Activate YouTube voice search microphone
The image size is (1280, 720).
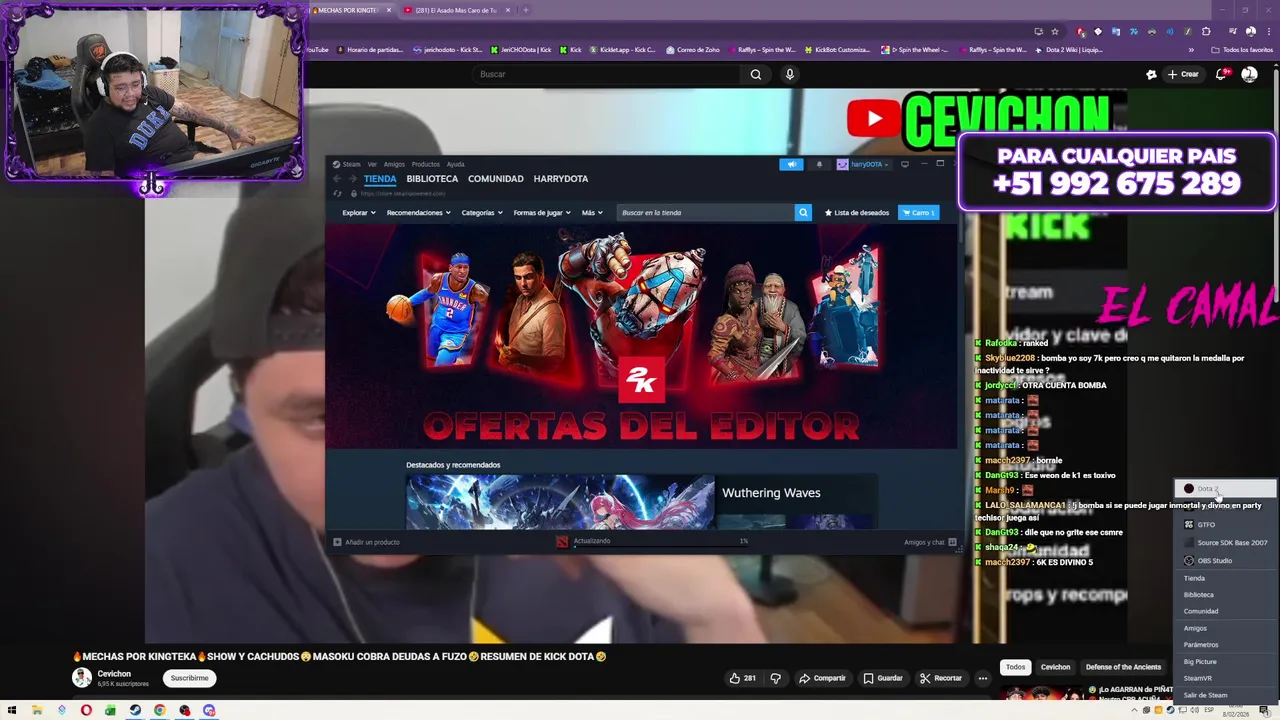pyautogui.click(x=790, y=74)
